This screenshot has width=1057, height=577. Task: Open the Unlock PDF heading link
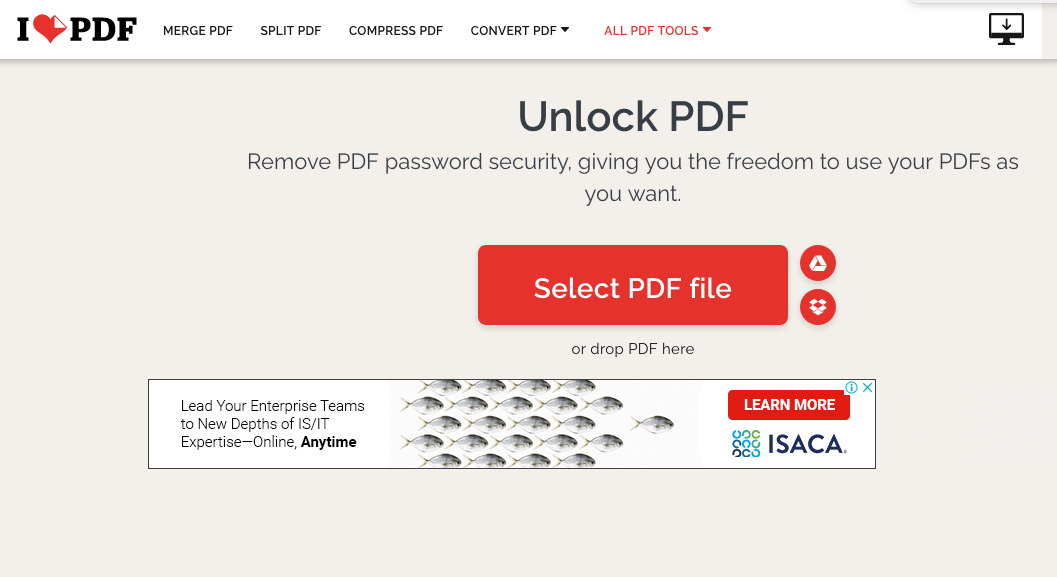click(x=632, y=116)
